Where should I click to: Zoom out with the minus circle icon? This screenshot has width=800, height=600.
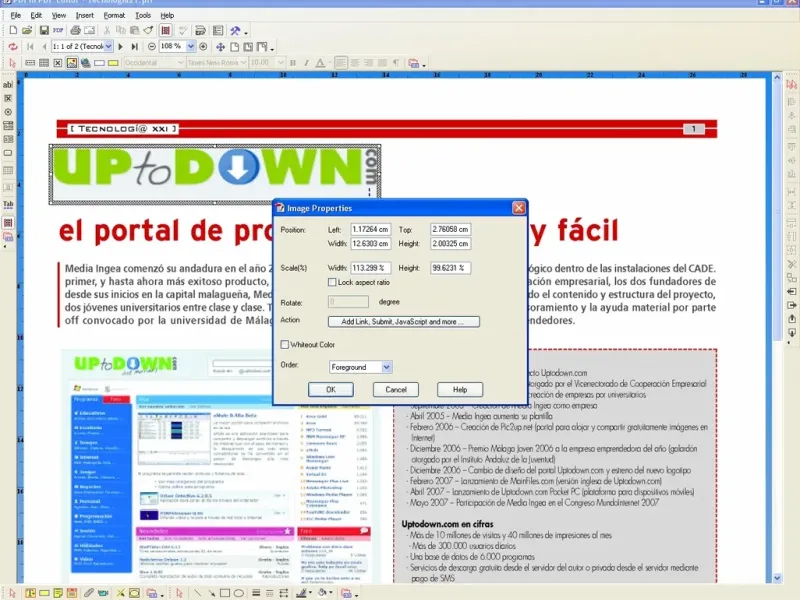point(152,46)
